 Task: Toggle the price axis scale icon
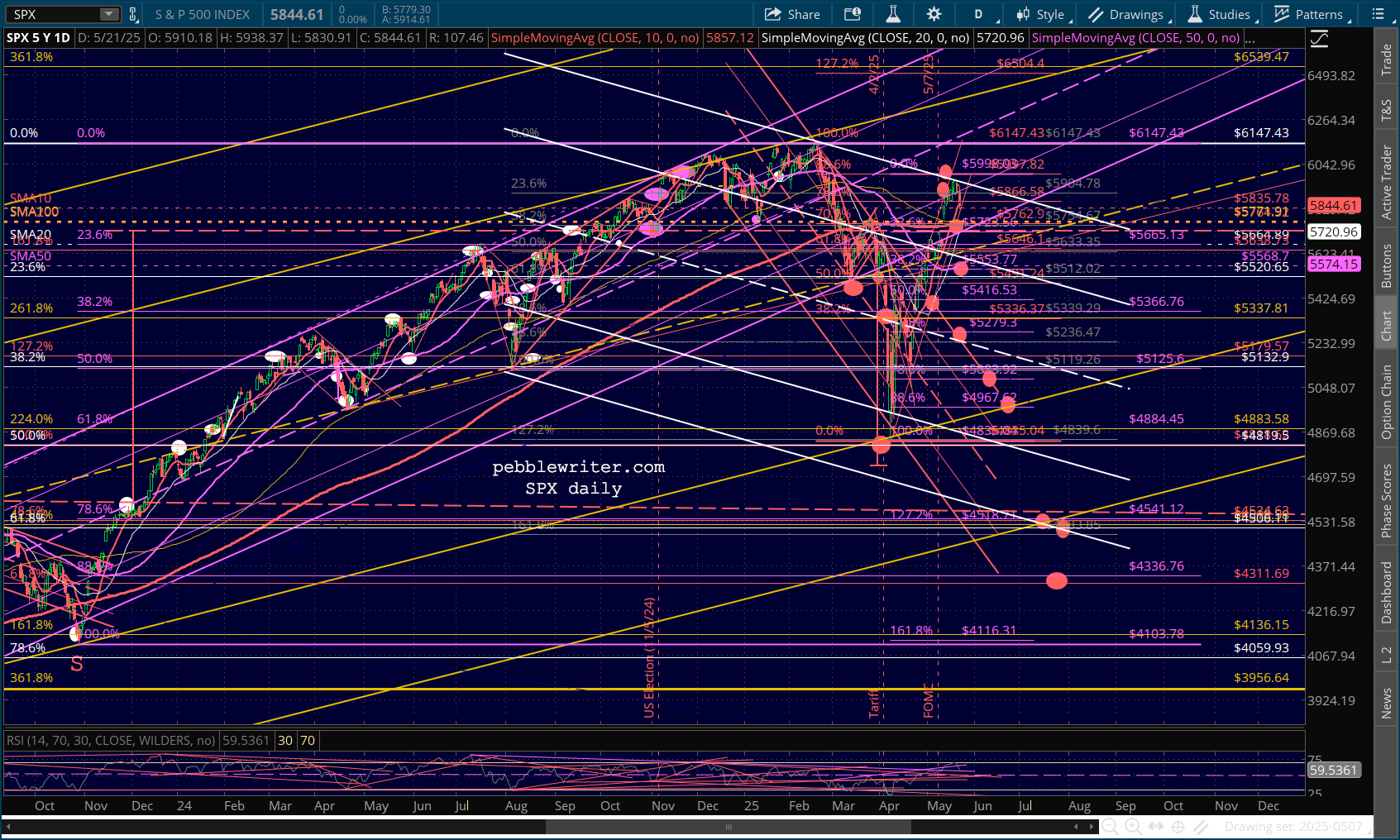pyautogui.click(x=1319, y=39)
